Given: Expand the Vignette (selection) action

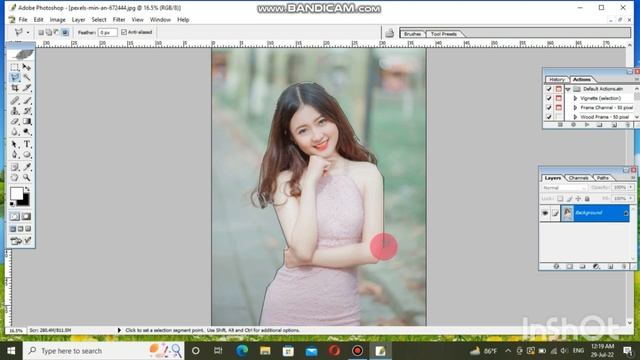Looking at the screenshot, I should [575, 98].
